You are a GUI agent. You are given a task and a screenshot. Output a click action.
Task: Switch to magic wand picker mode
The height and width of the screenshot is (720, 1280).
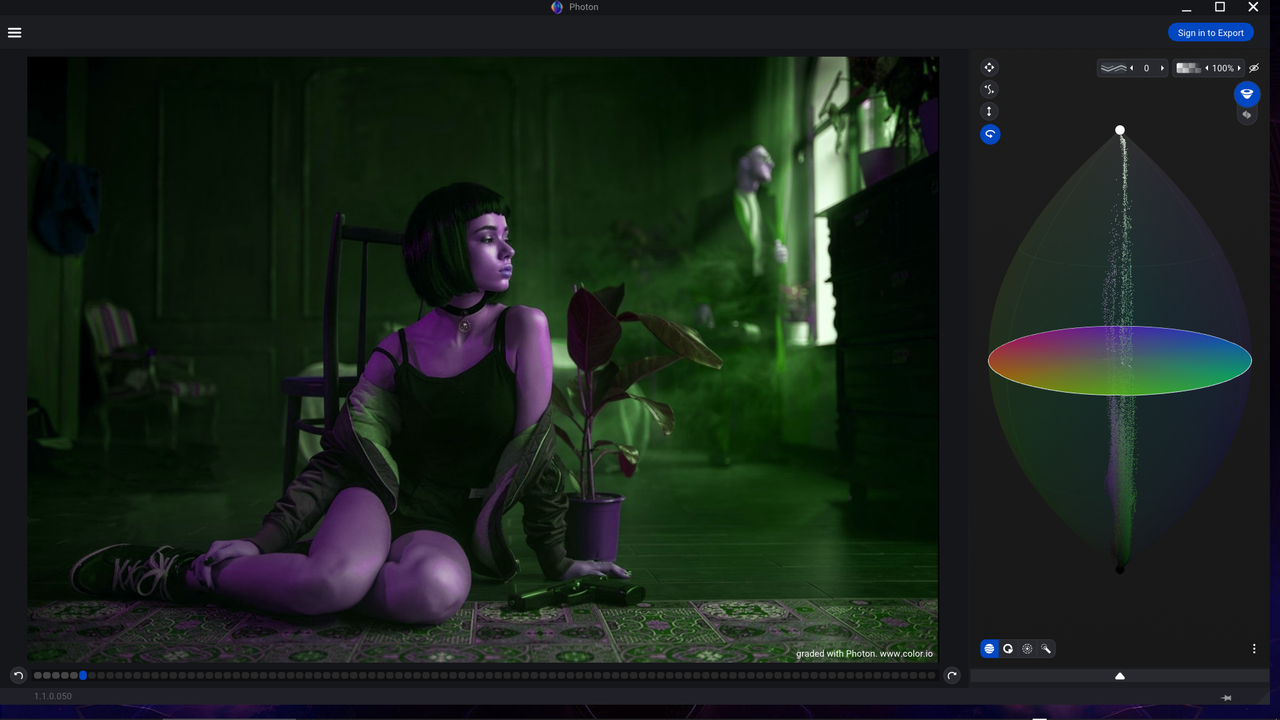pyautogui.click(x=1046, y=649)
